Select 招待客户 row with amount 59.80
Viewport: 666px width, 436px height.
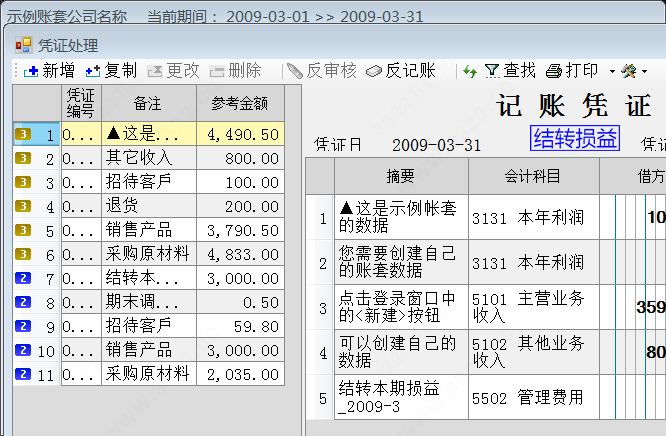pyautogui.click(x=149, y=326)
